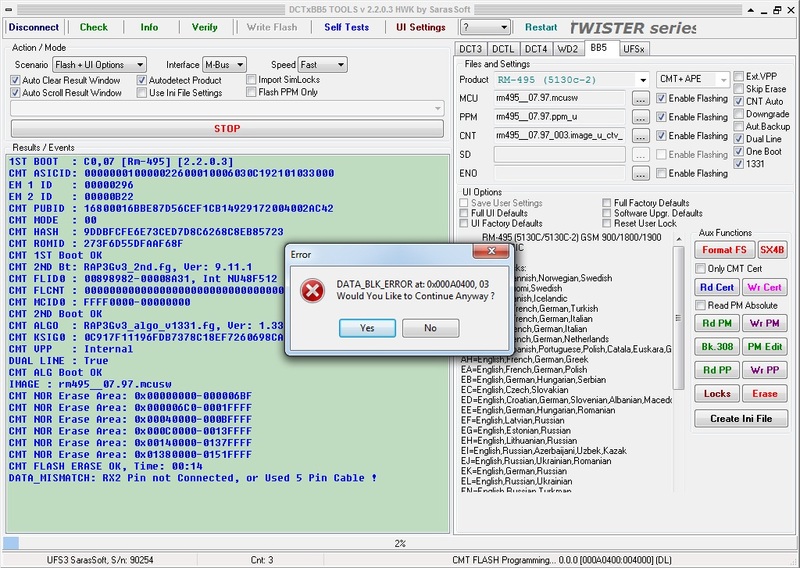Click No in the Error dialog
Viewport: 800px width, 568px height.
coord(430,328)
